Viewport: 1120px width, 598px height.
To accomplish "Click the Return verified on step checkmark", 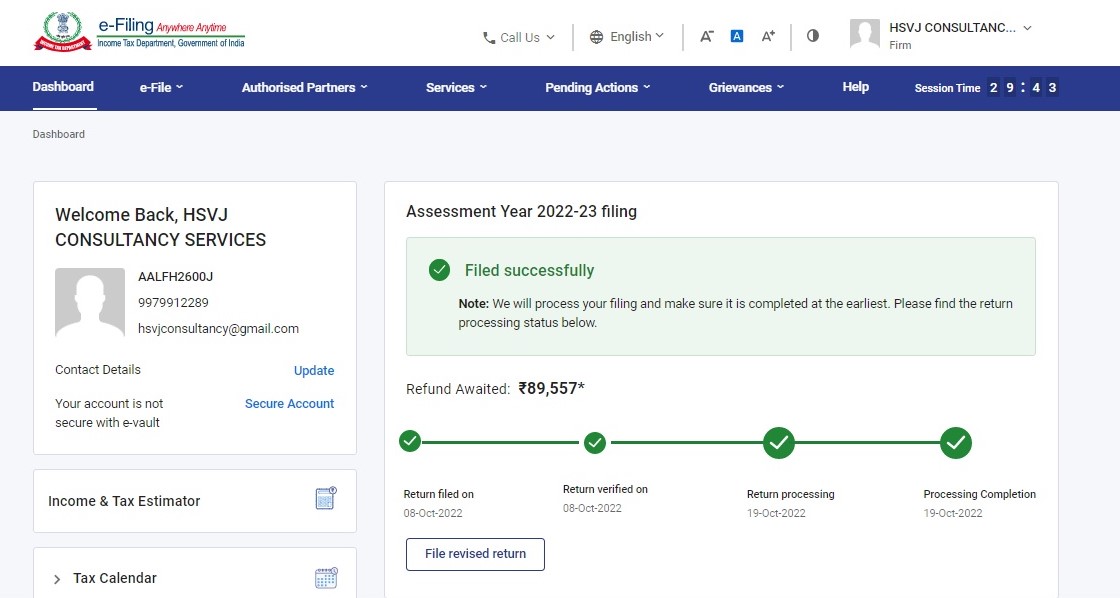I will pyautogui.click(x=595, y=443).
